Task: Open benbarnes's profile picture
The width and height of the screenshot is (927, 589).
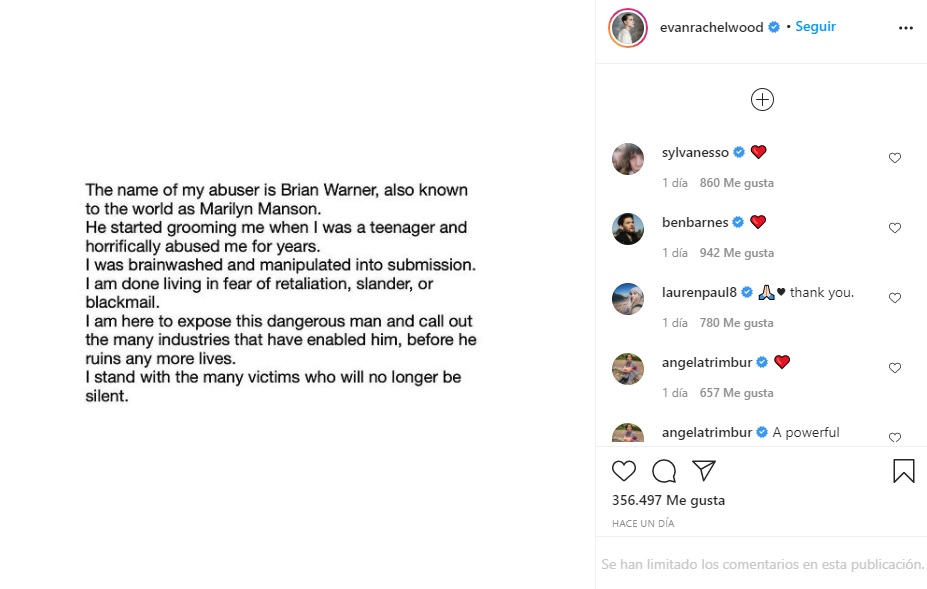Action: pos(628,229)
